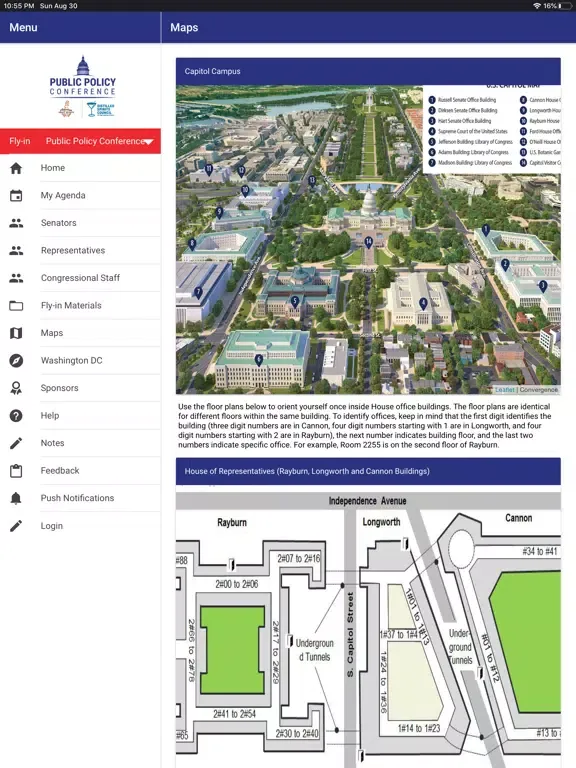Screen dimensions: 576x768
Task: Select the Login menu entry
Action: click(x=80, y=526)
